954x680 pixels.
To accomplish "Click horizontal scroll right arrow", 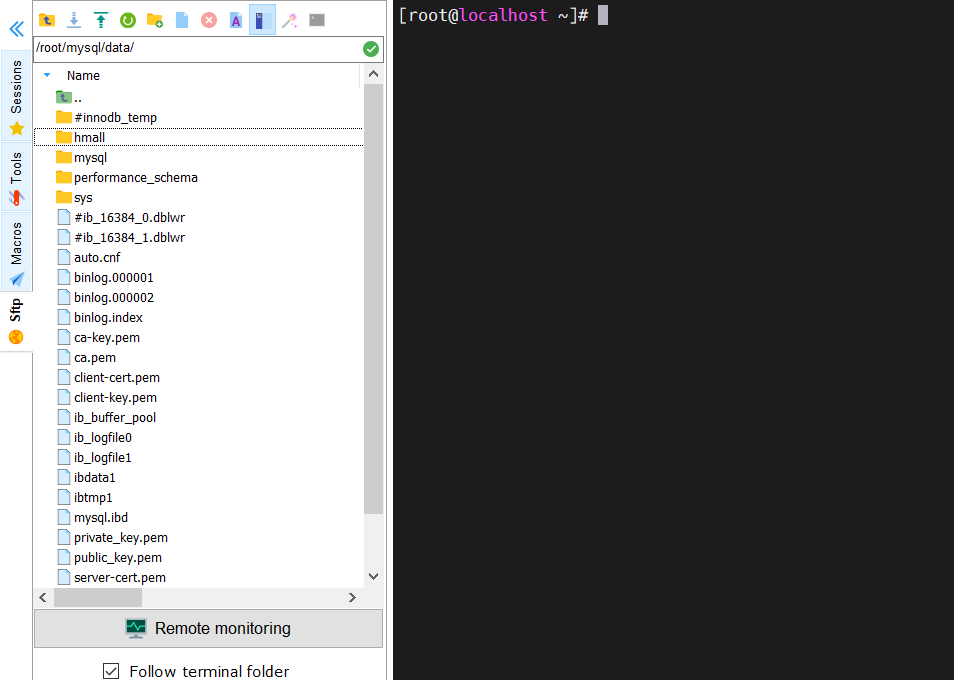I will pos(352,597).
